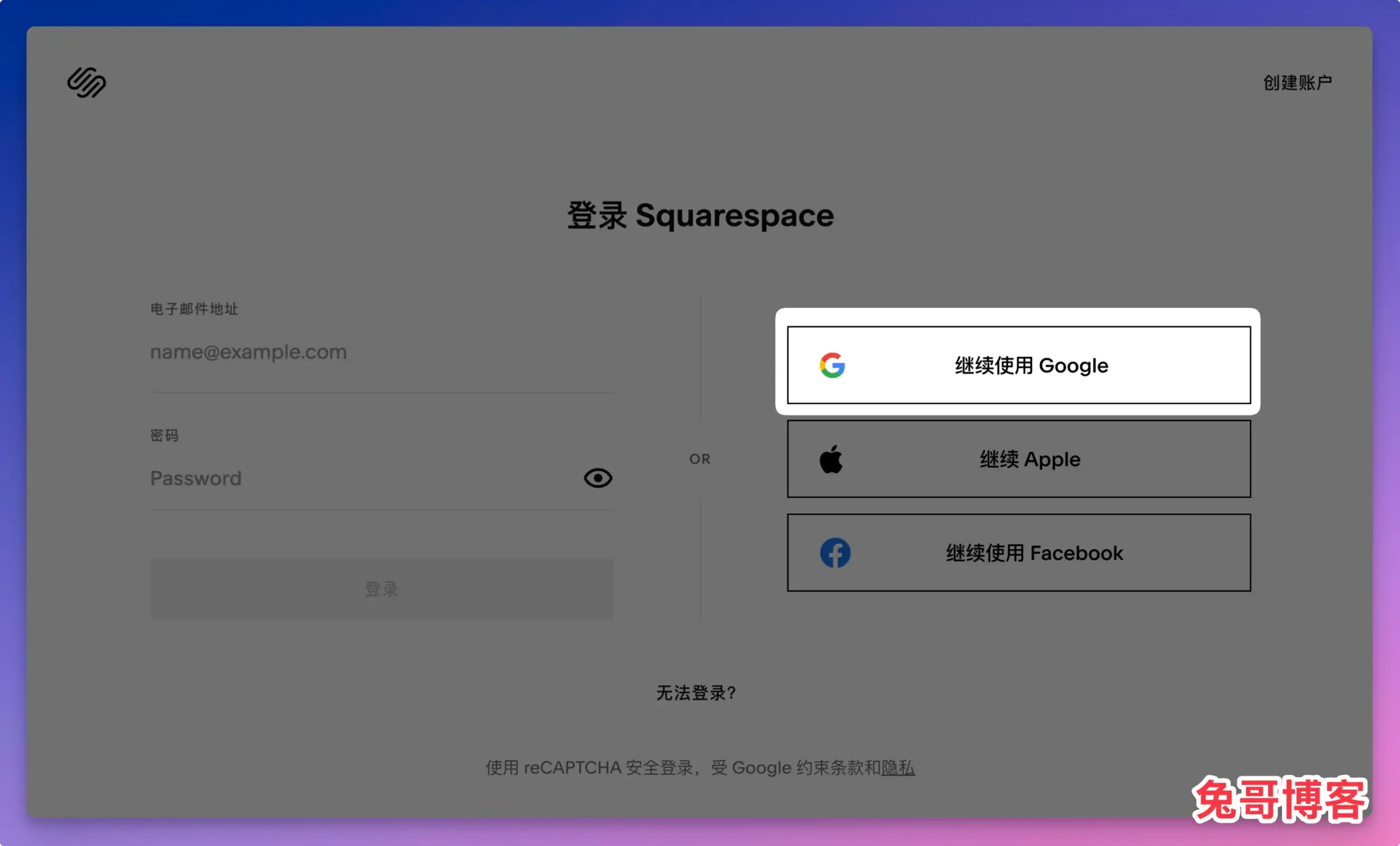The height and width of the screenshot is (846, 1400).
Task: Continue with Google button
Action: [1018, 365]
